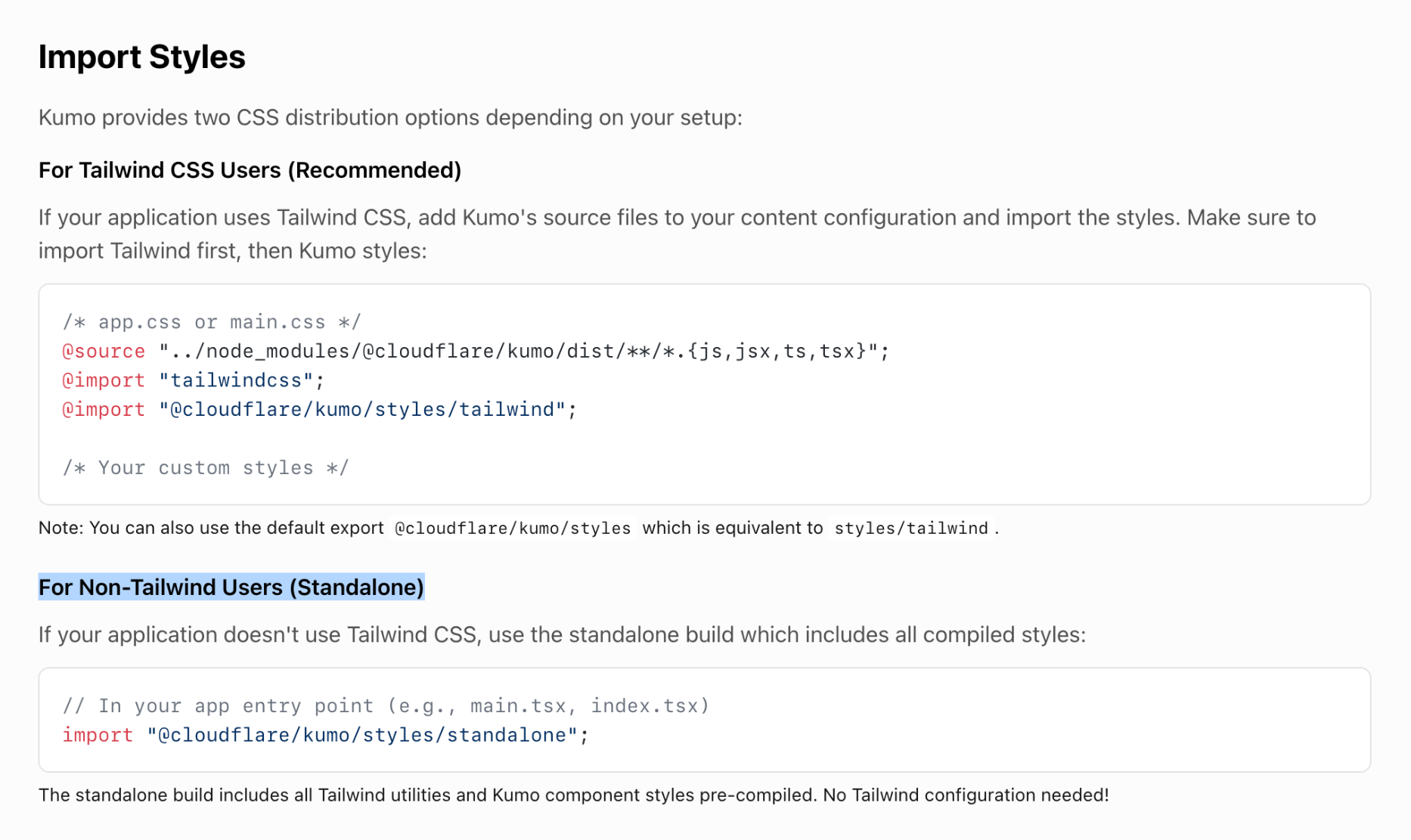Click the "@cloudflare/kumo/styles/standalone" string
Viewport: 1411px width, 840px height.
[361, 736]
